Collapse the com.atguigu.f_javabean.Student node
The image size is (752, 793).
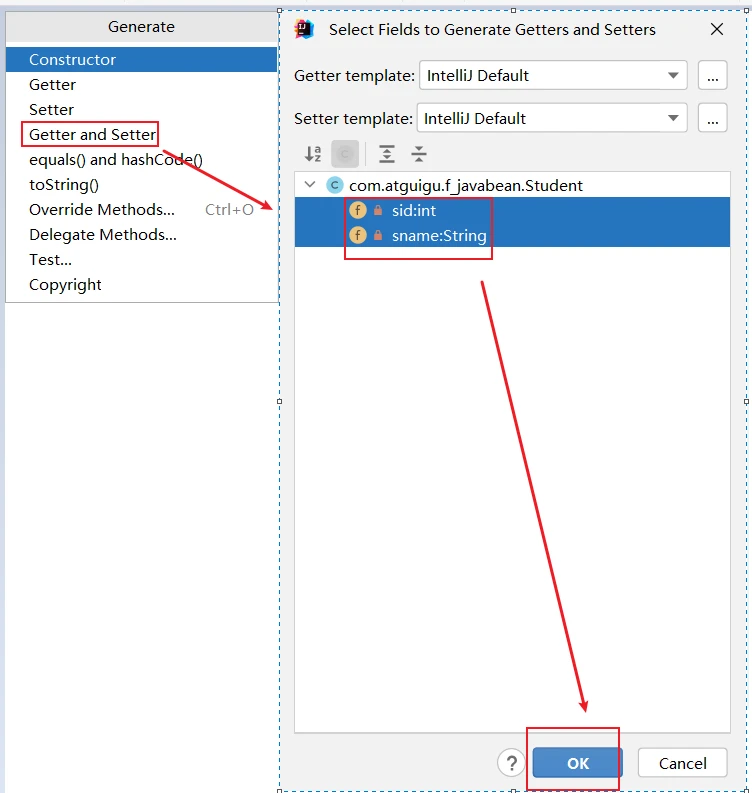pos(310,185)
